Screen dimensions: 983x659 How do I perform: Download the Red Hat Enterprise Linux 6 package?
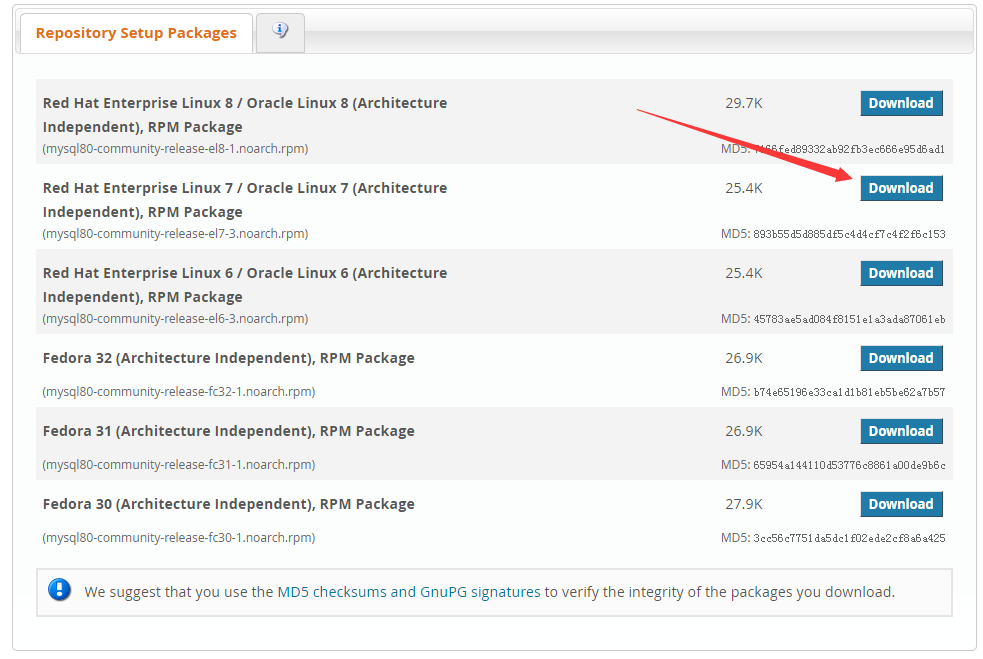901,273
